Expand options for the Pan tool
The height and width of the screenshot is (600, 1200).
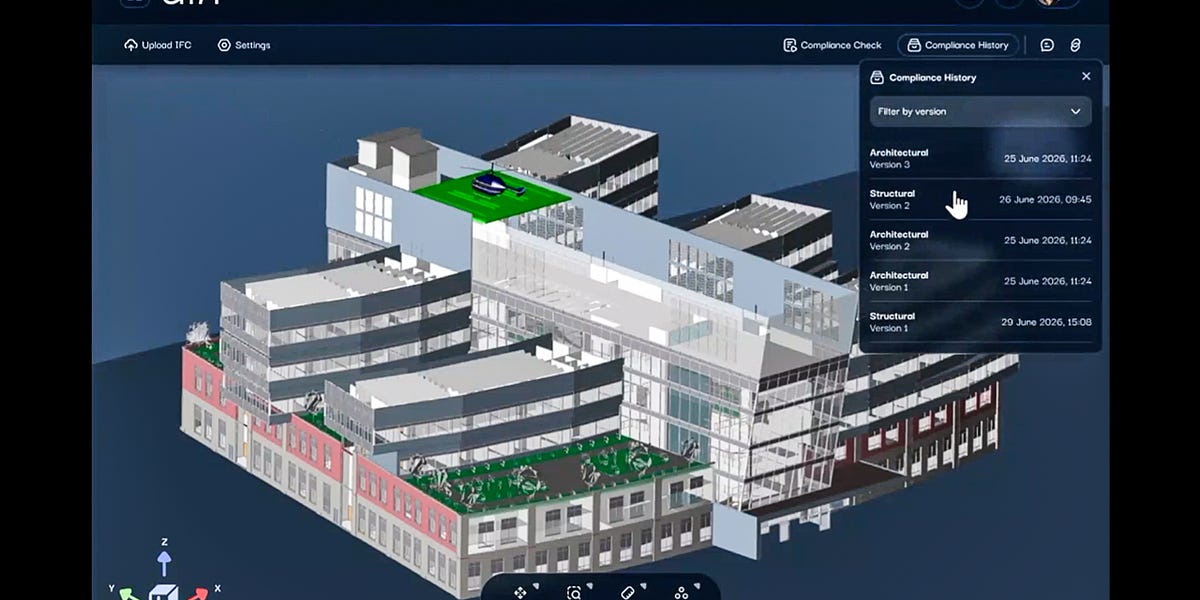pos(537,585)
